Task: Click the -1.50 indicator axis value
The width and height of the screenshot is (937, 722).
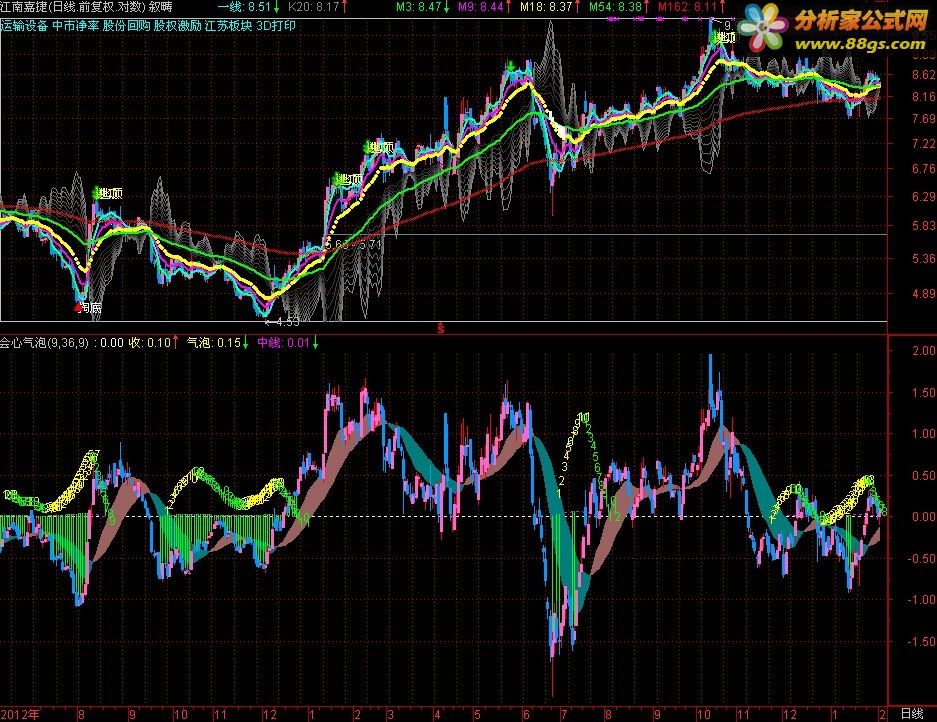Action: pos(921,641)
